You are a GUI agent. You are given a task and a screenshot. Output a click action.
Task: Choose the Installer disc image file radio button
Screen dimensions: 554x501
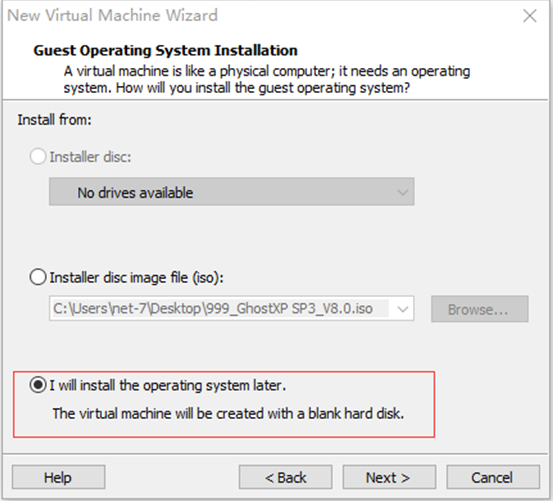point(38,277)
